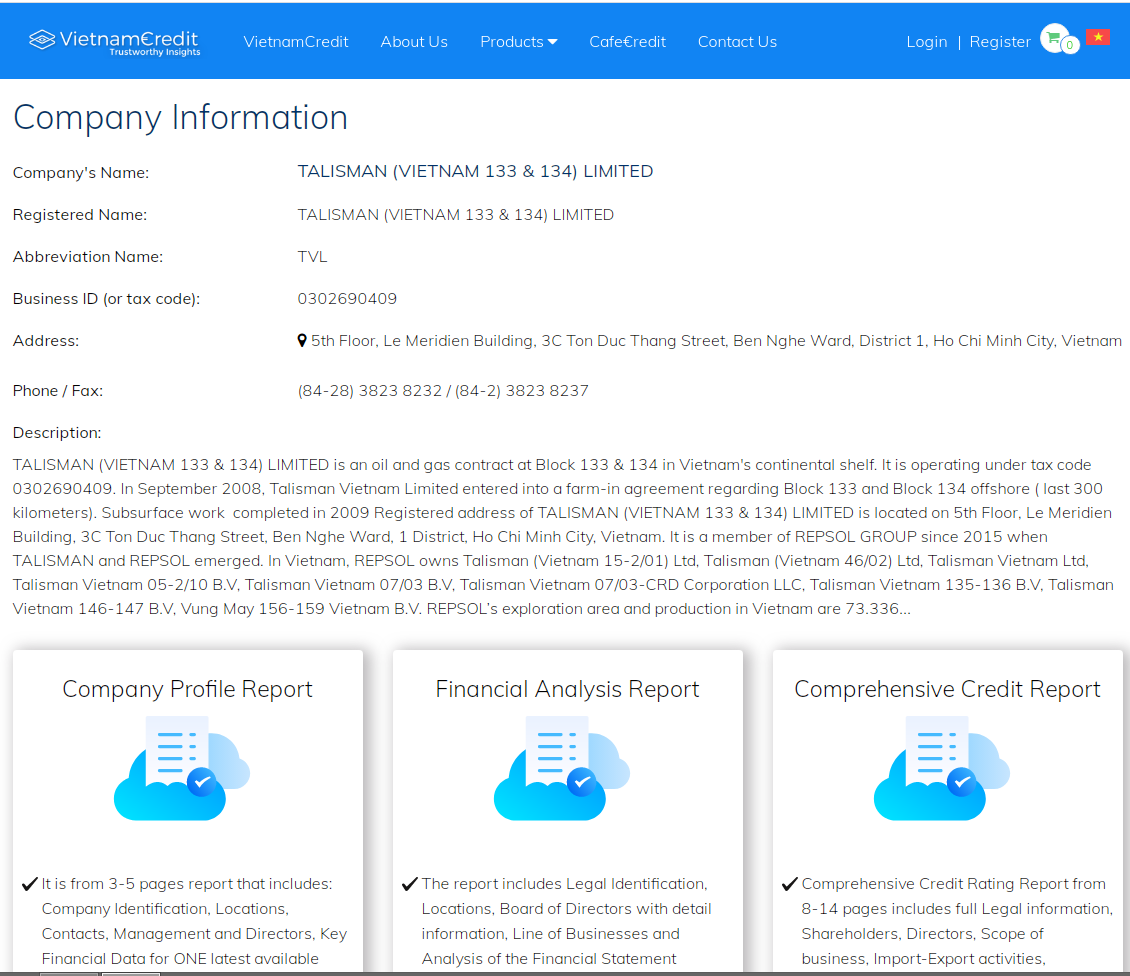This screenshot has height=976, width=1130.
Task: Click the cart item count badge
Action: (1069, 45)
